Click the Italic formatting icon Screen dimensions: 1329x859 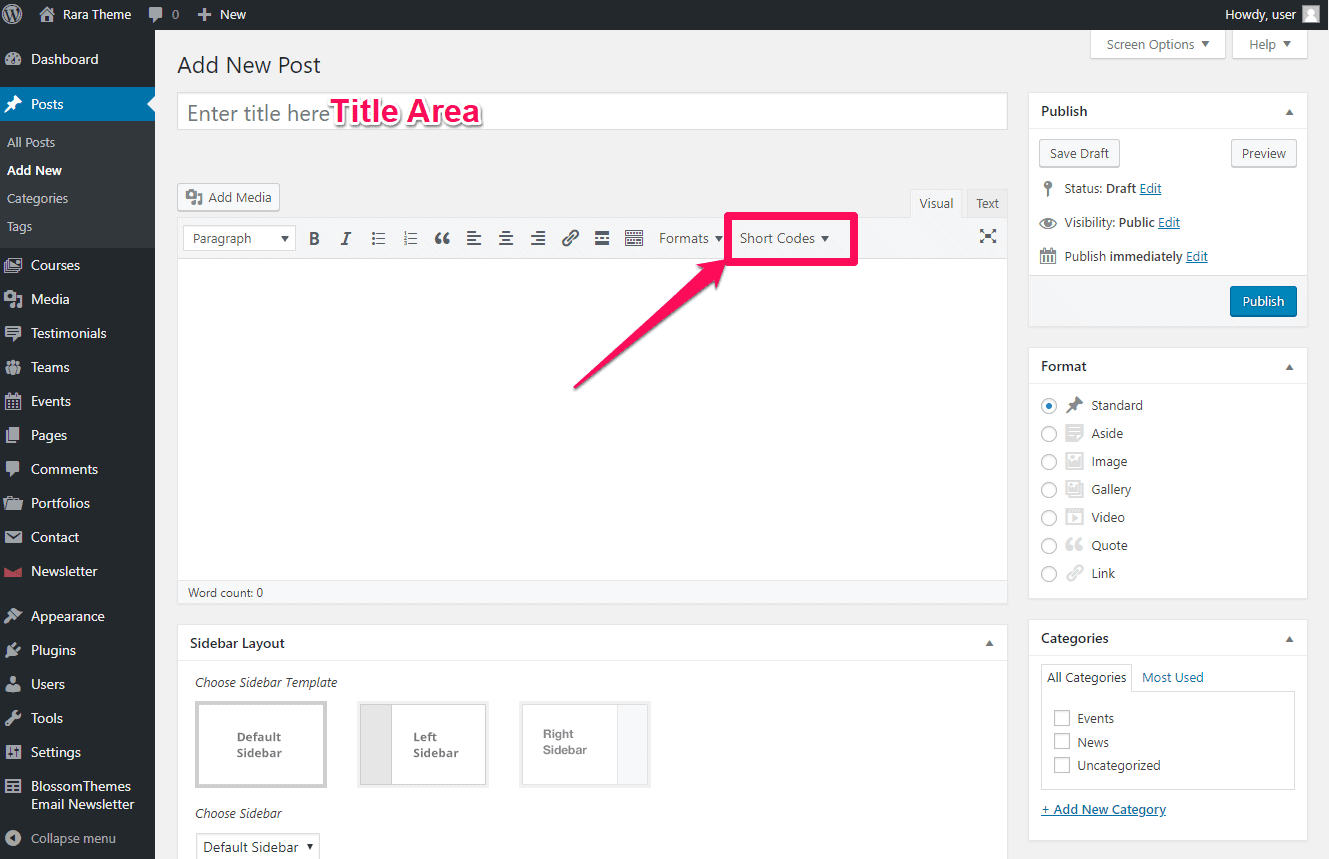pyautogui.click(x=346, y=239)
